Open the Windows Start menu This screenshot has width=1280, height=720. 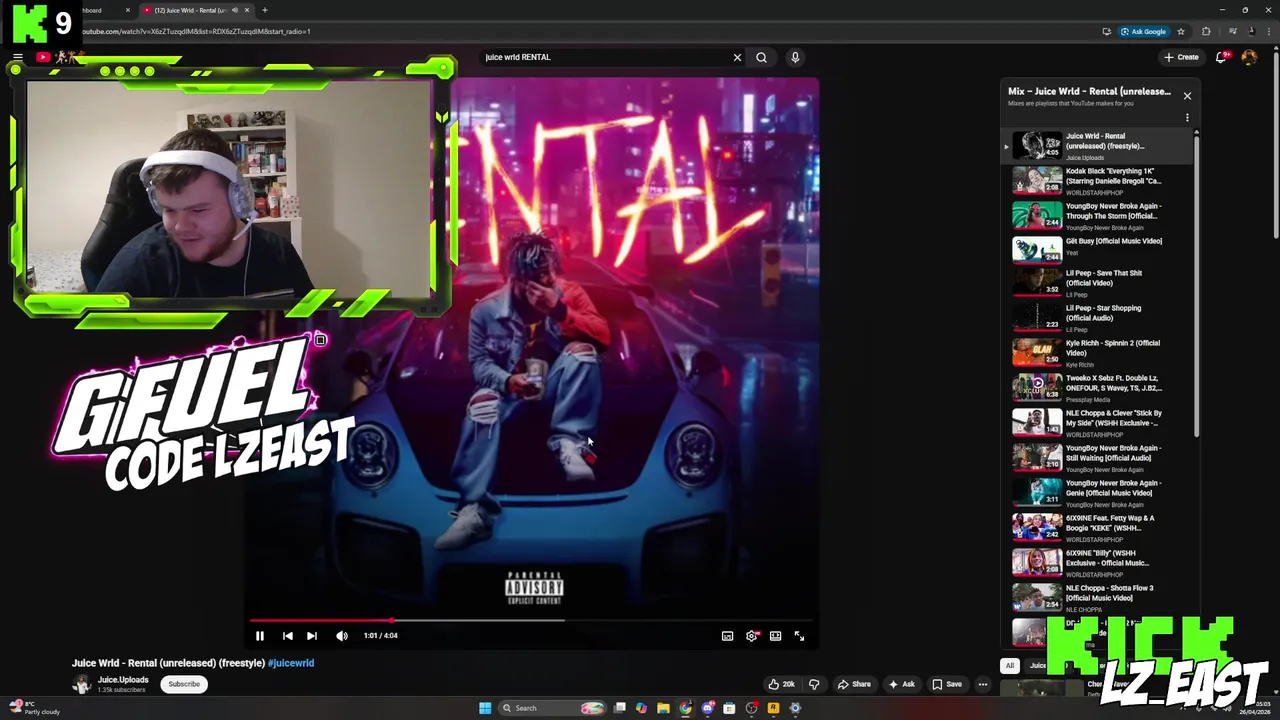pyautogui.click(x=485, y=708)
